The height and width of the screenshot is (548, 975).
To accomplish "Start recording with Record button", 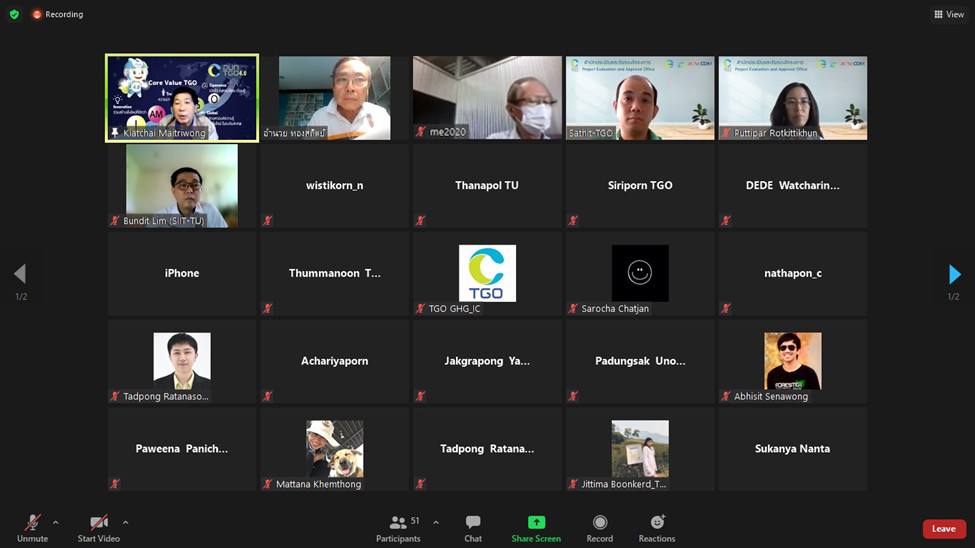I will 600,527.
